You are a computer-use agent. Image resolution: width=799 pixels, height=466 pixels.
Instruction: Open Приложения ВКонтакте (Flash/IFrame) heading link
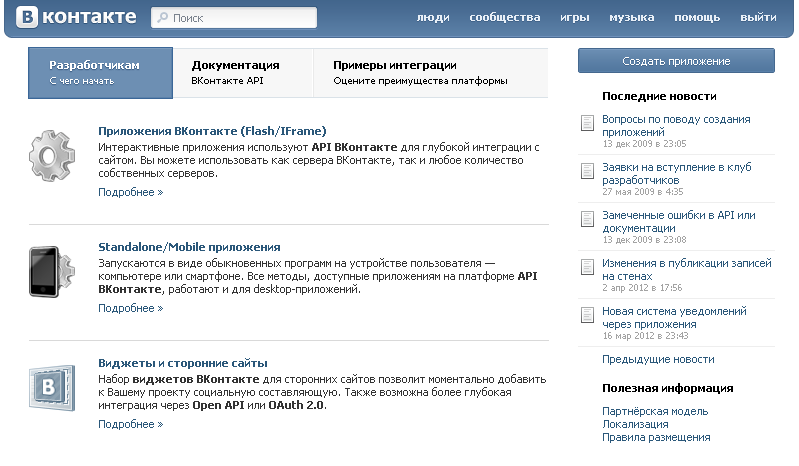[x=212, y=131]
